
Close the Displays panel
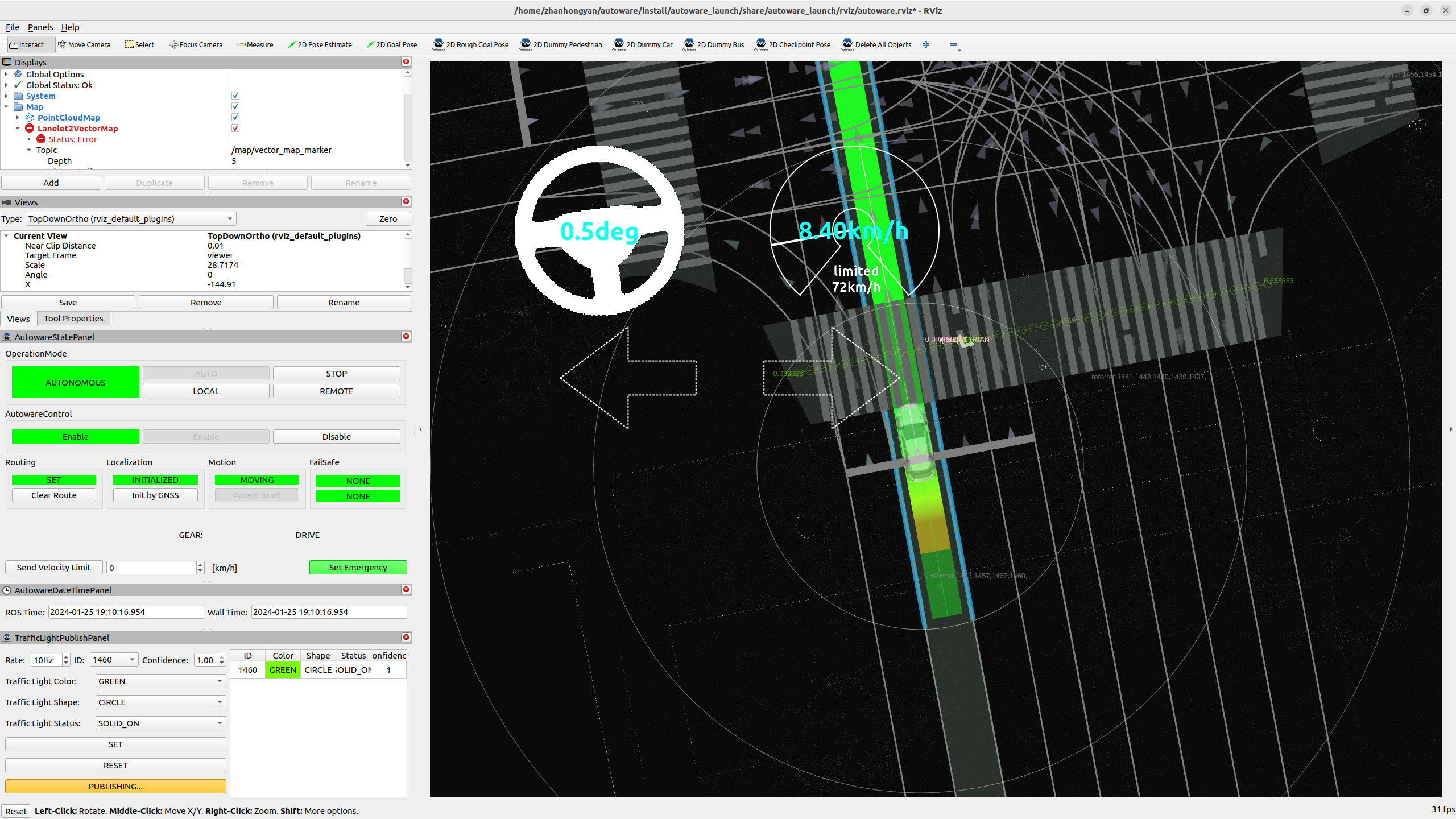(x=406, y=61)
